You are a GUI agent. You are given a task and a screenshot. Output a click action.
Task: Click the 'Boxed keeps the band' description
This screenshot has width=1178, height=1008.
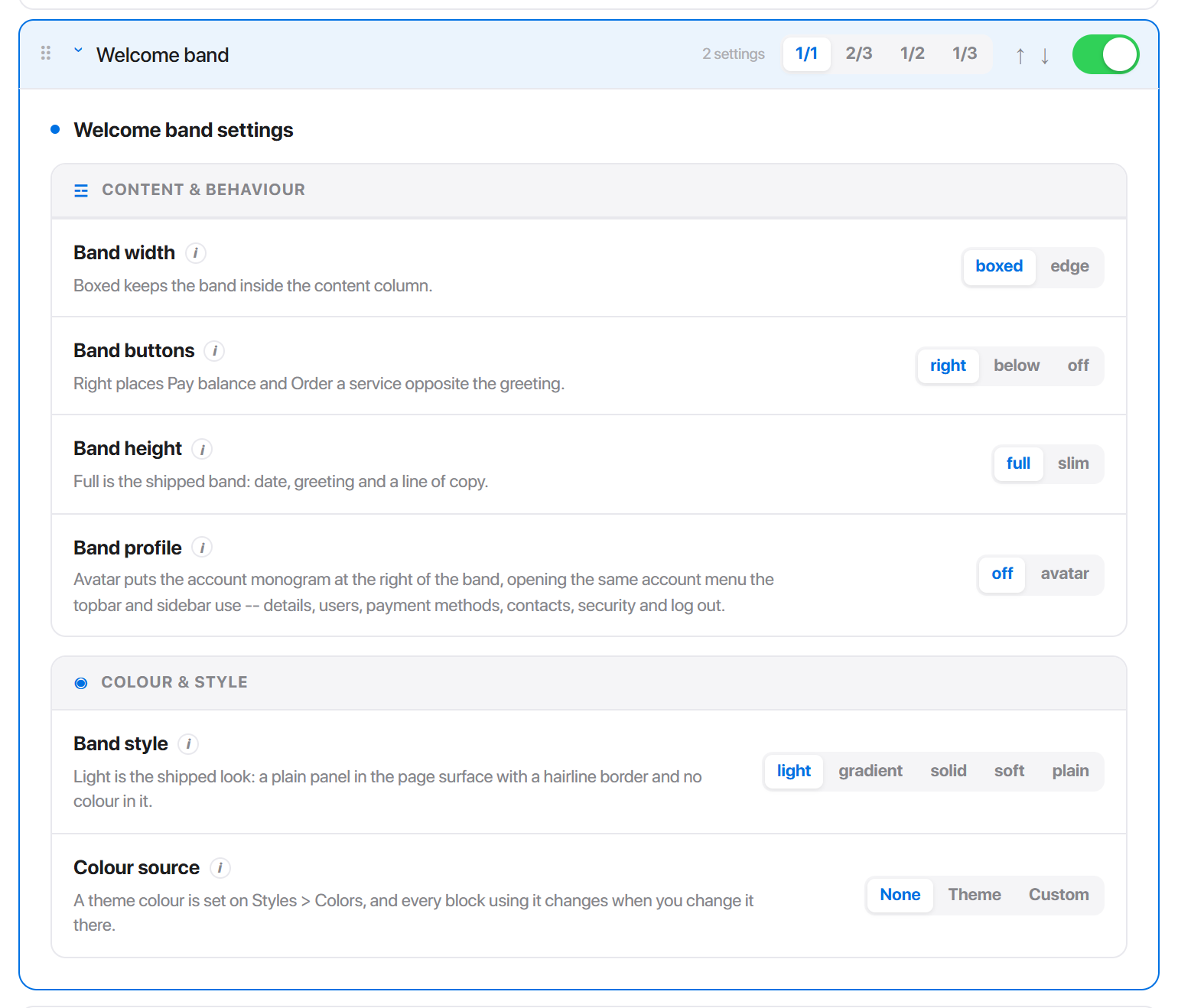click(253, 286)
